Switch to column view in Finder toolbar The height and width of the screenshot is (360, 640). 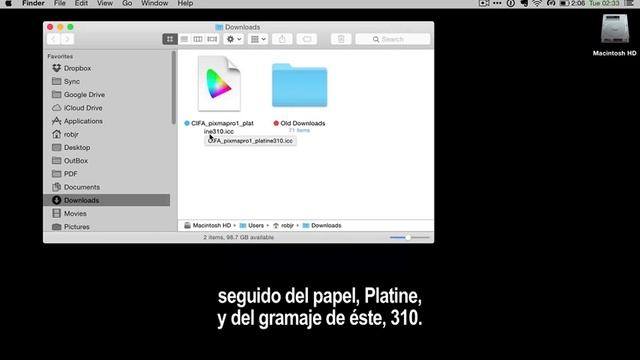click(x=198, y=39)
